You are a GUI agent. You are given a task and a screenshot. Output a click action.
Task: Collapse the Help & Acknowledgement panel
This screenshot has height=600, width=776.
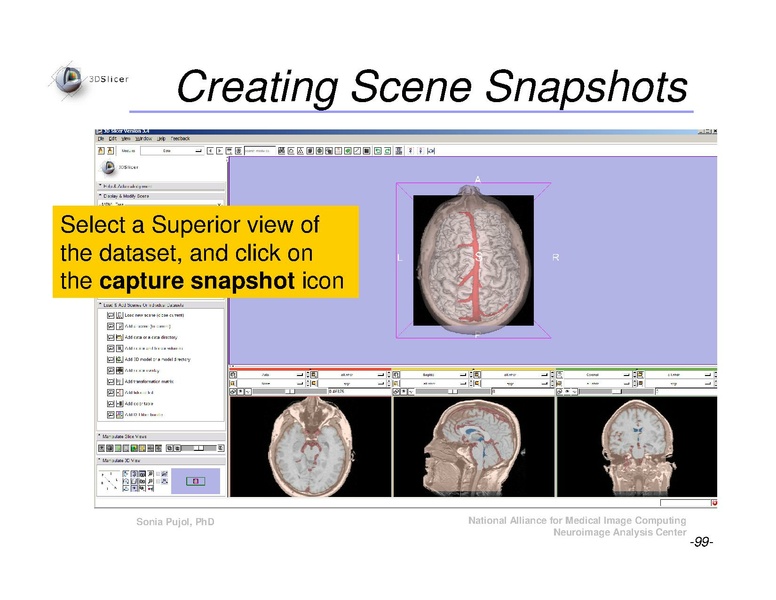[x=161, y=186]
